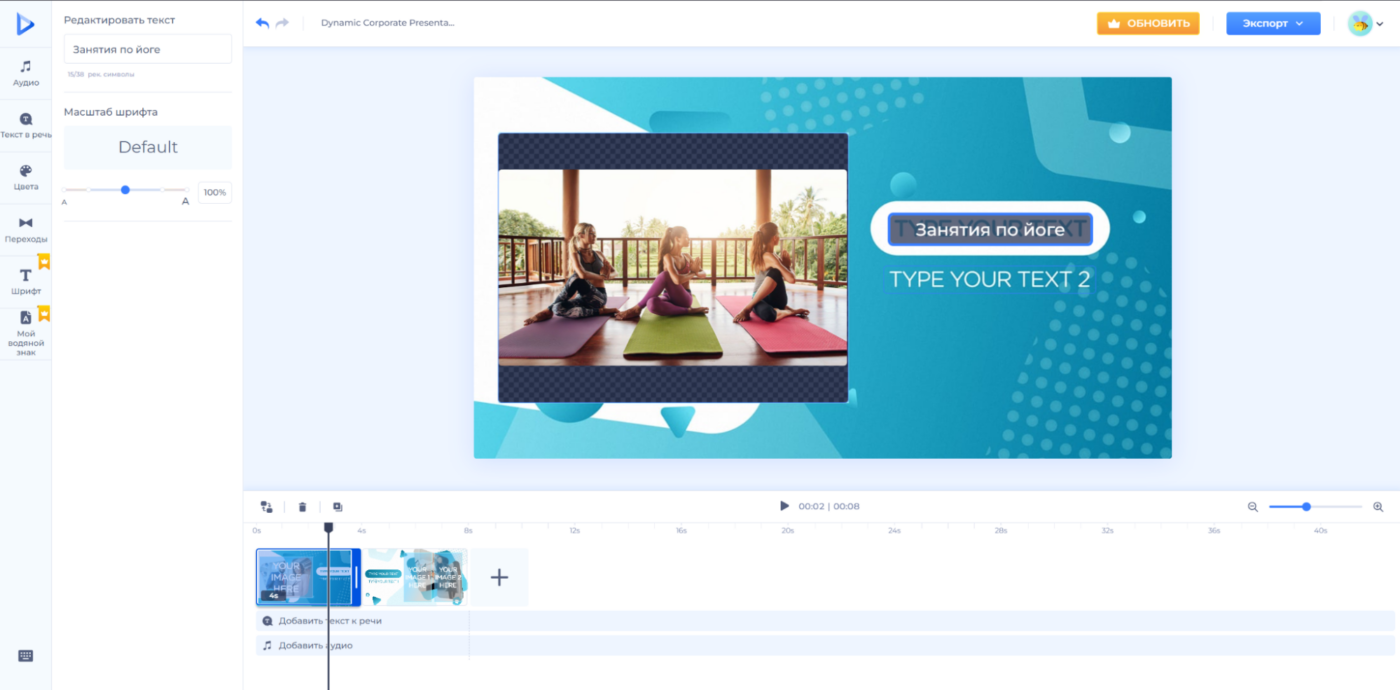Click the 00:02 | 00:08 time display
1400x690 pixels.
pos(829,506)
